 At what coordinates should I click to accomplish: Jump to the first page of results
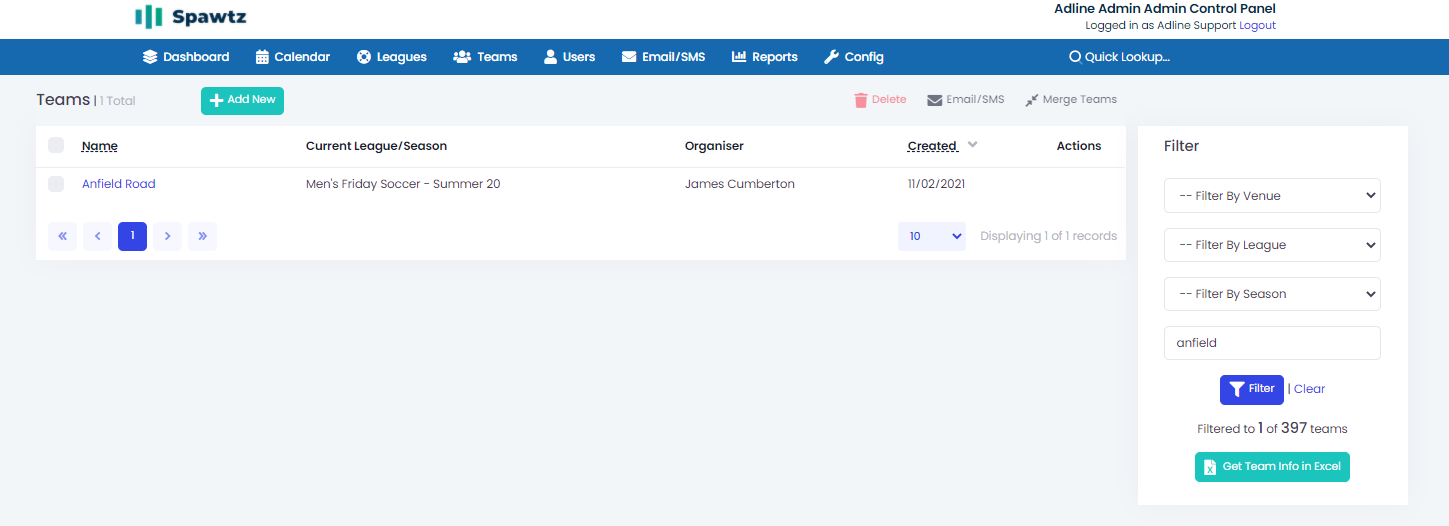click(x=62, y=236)
